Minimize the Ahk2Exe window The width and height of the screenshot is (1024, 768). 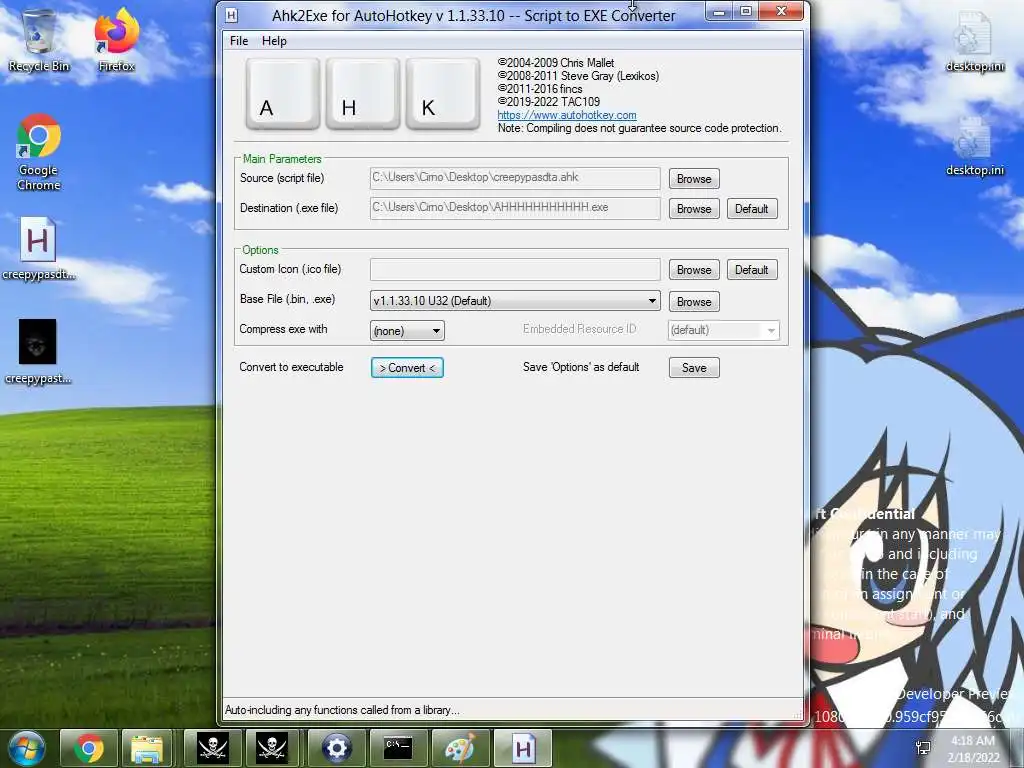tap(719, 11)
